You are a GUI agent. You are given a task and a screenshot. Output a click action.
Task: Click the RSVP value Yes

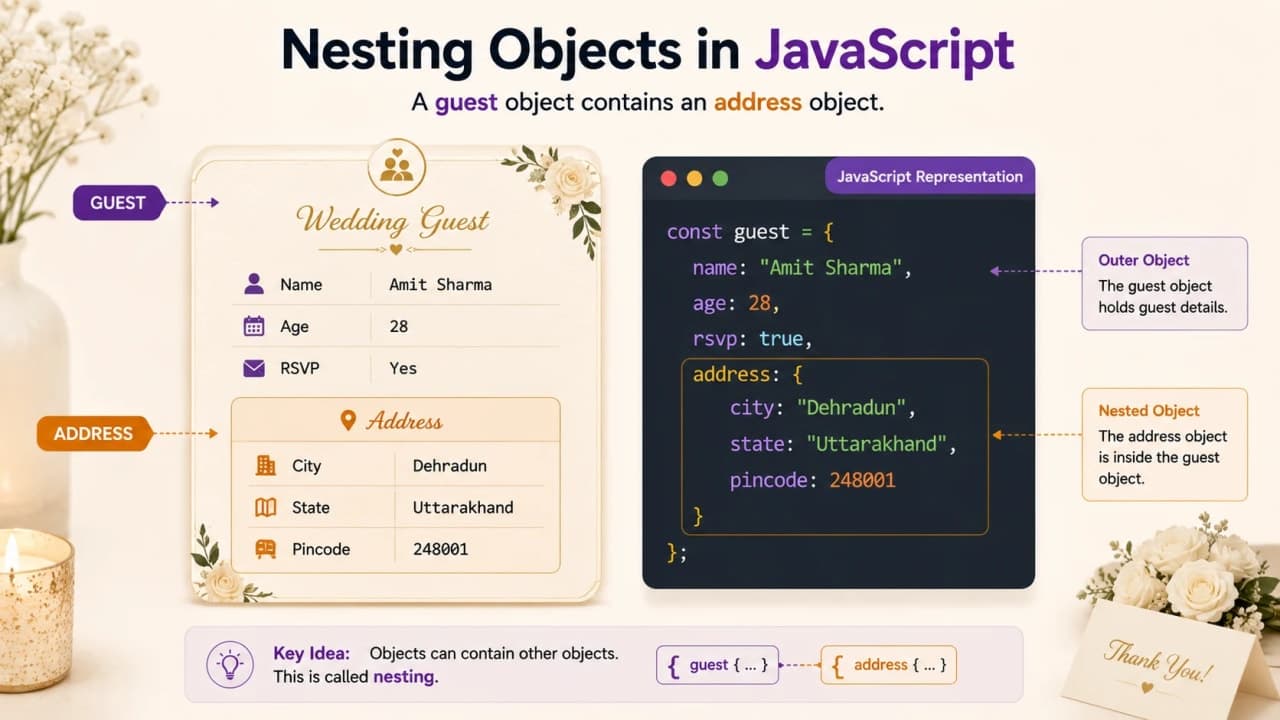click(x=403, y=368)
